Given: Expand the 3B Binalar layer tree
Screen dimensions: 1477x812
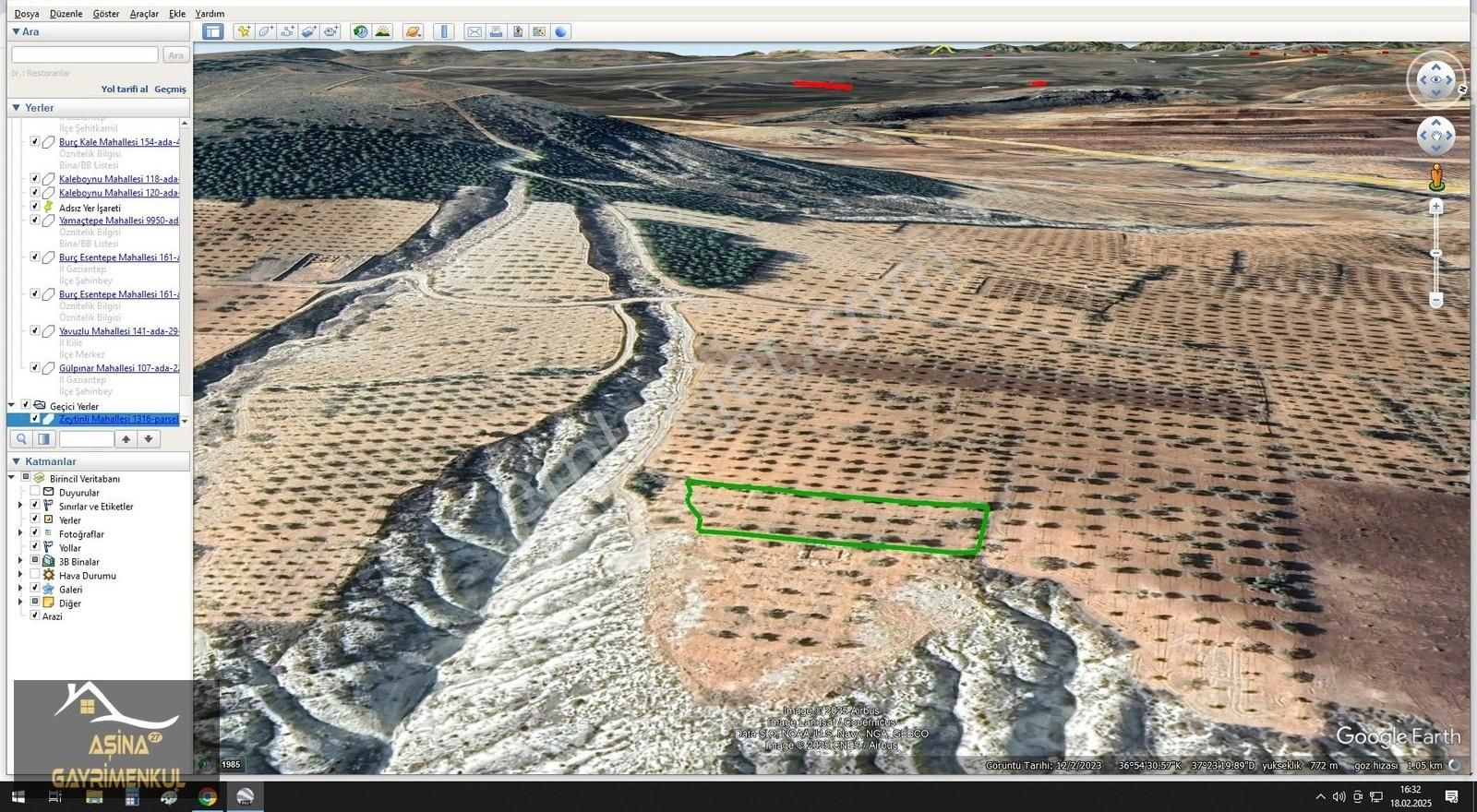Looking at the screenshot, I should point(20,561).
